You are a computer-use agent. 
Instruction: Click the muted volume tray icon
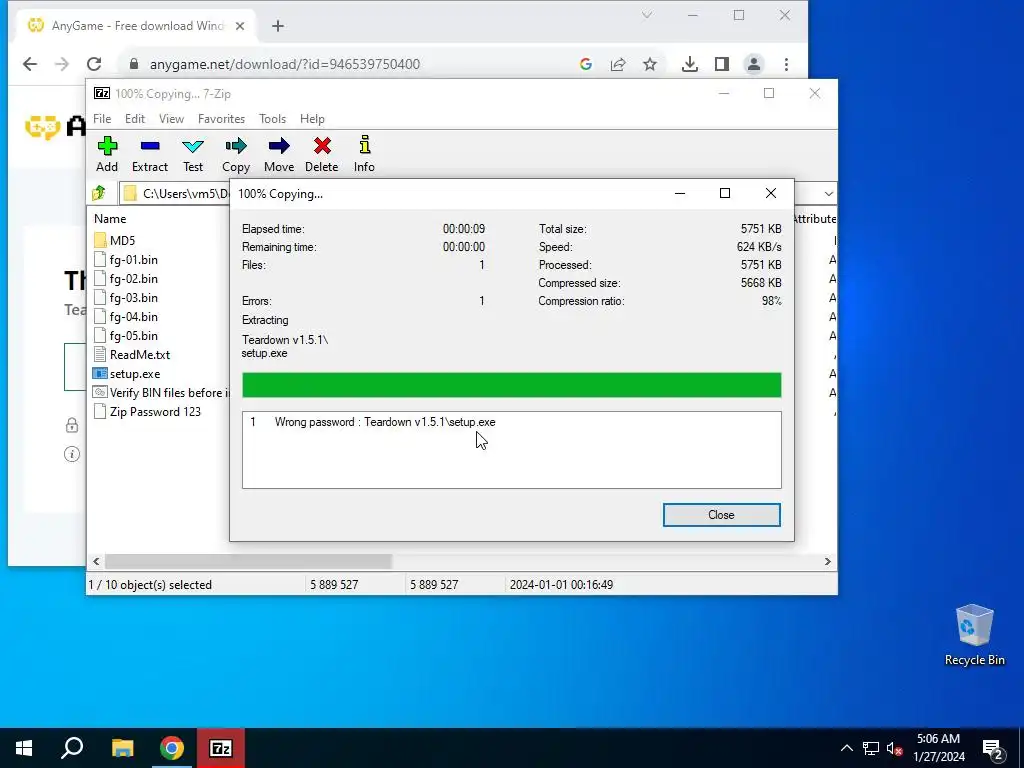tap(894, 748)
